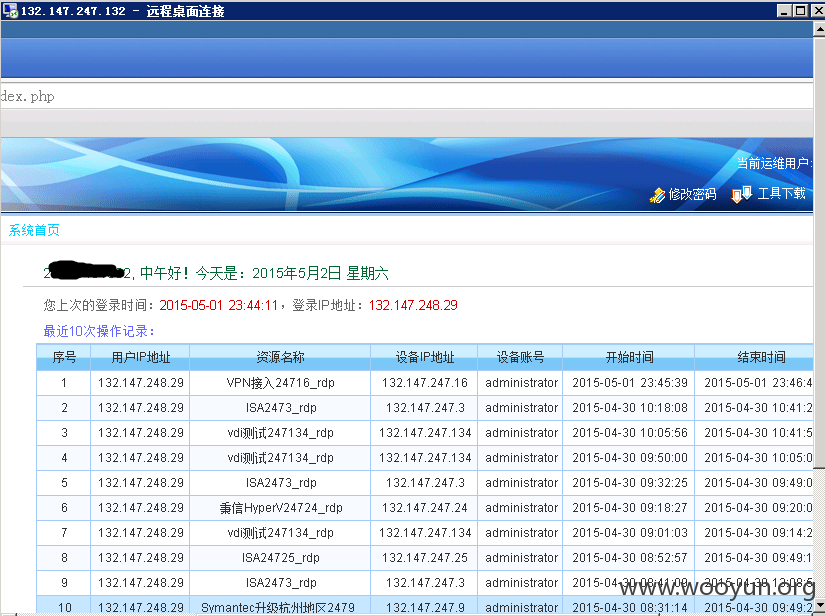The height and width of the screenshot is (616, 825).
Task: Click the 设备账号 column header
Action: (520, 358)
